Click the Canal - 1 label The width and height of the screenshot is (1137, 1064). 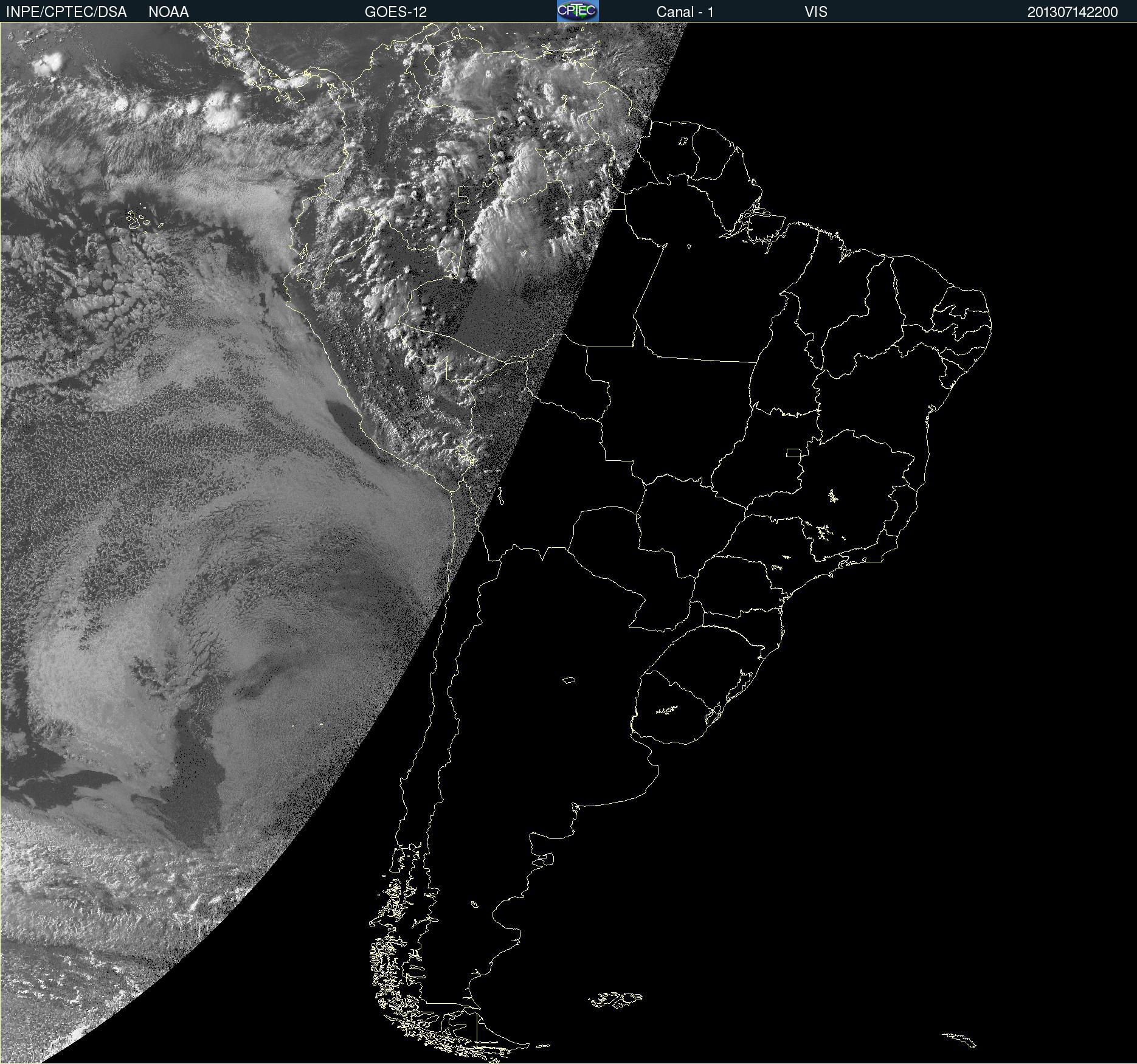coord(685,12)
